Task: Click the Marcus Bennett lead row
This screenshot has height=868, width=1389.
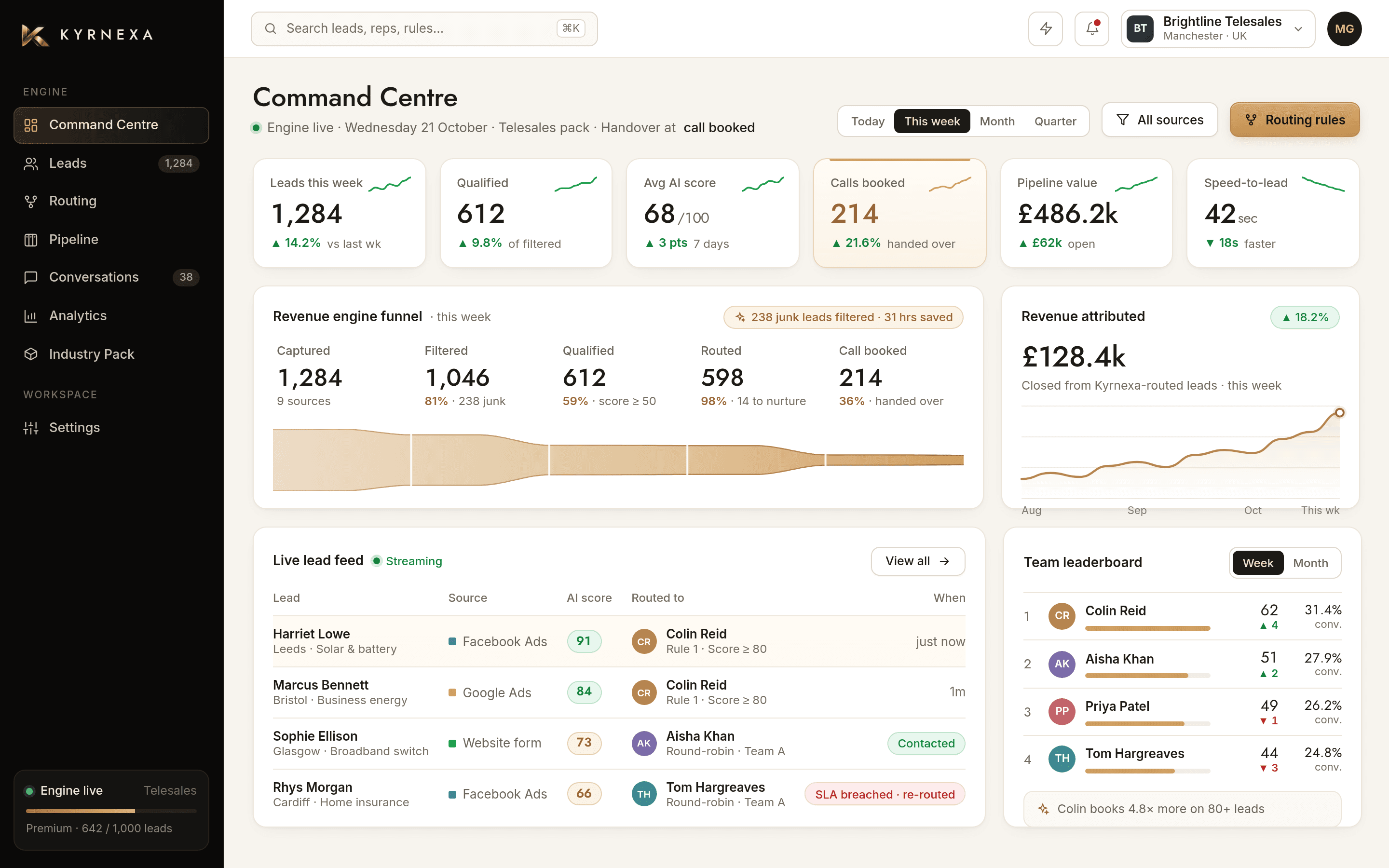Action: click(619, 692)
